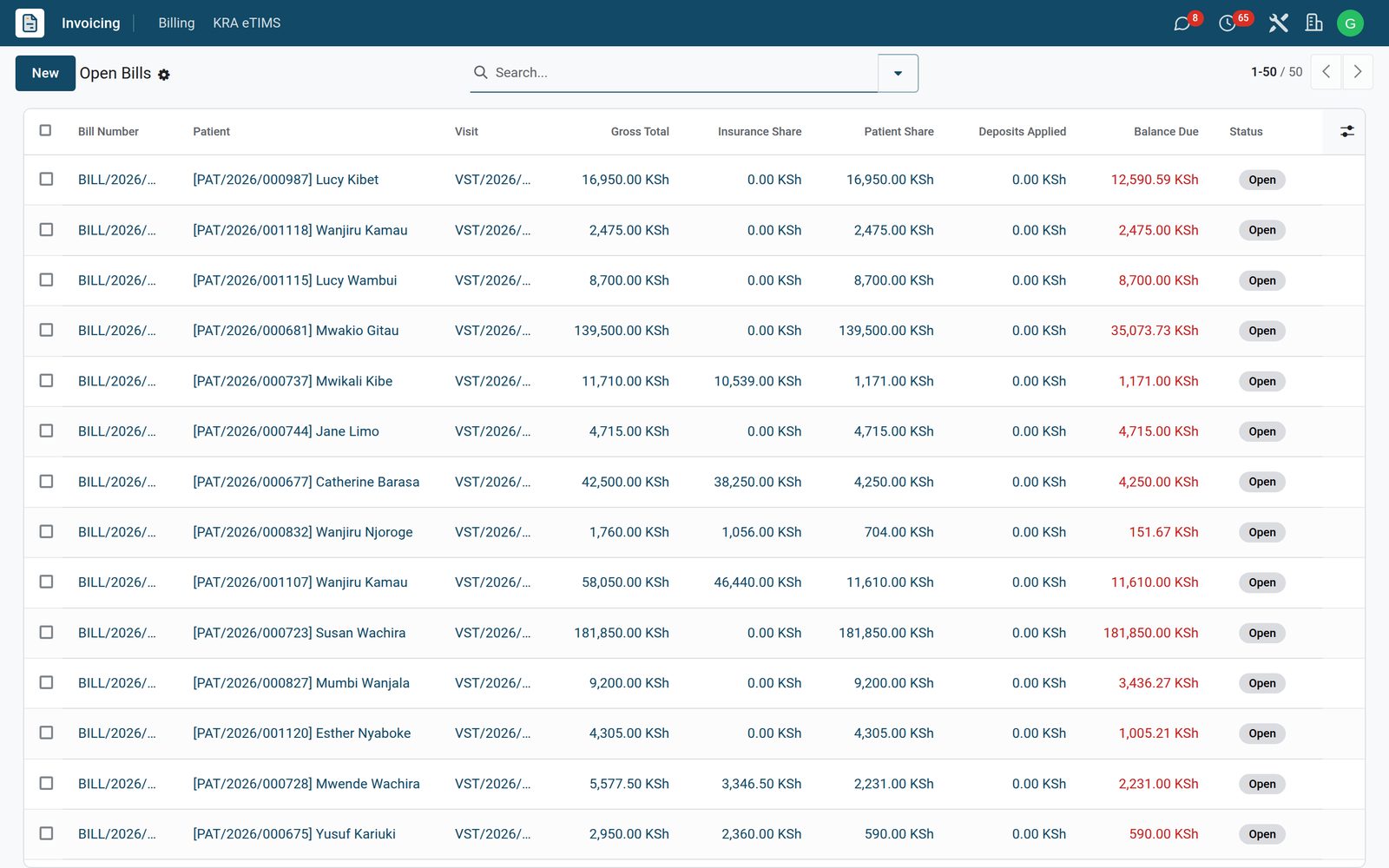Toggle the select-all bills checkbox

pyautogui.click(x=45, y=130)
